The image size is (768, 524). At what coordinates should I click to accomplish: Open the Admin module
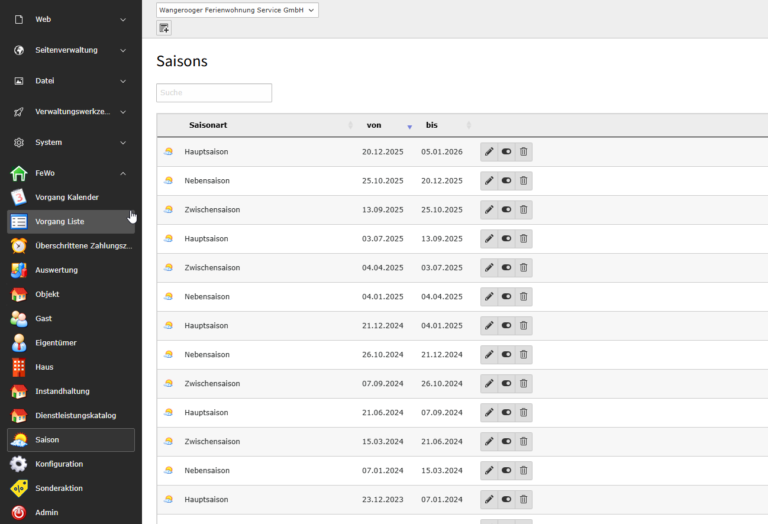[x=71, y=512]
